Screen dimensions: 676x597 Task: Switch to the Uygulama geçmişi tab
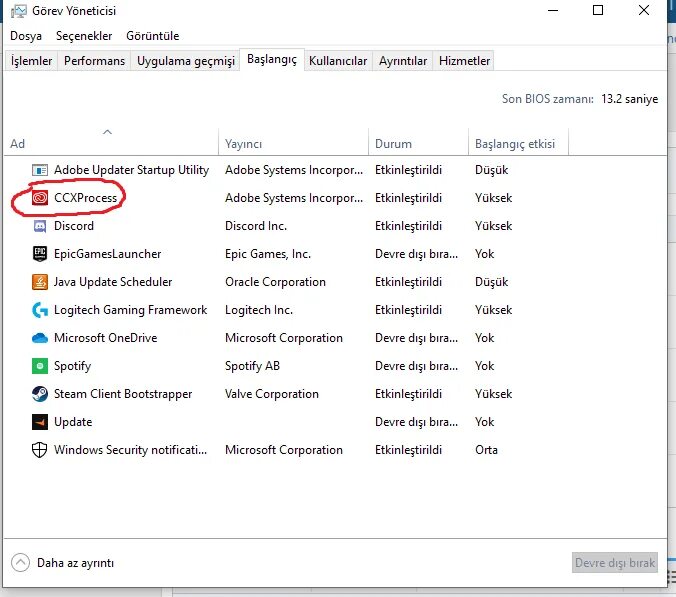[x=186, y=61]
